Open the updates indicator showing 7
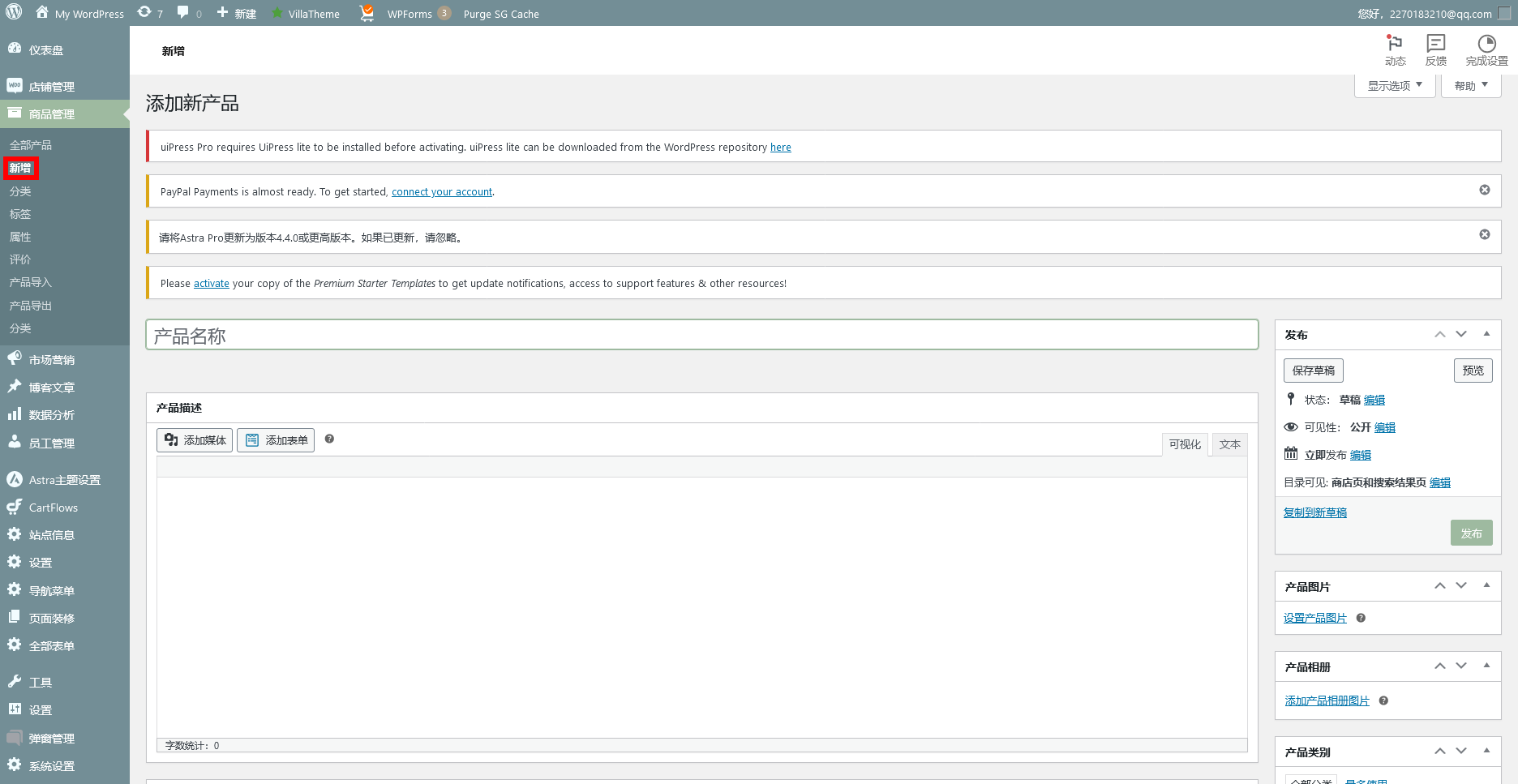The image size is (1518, 784). [150, 14]
